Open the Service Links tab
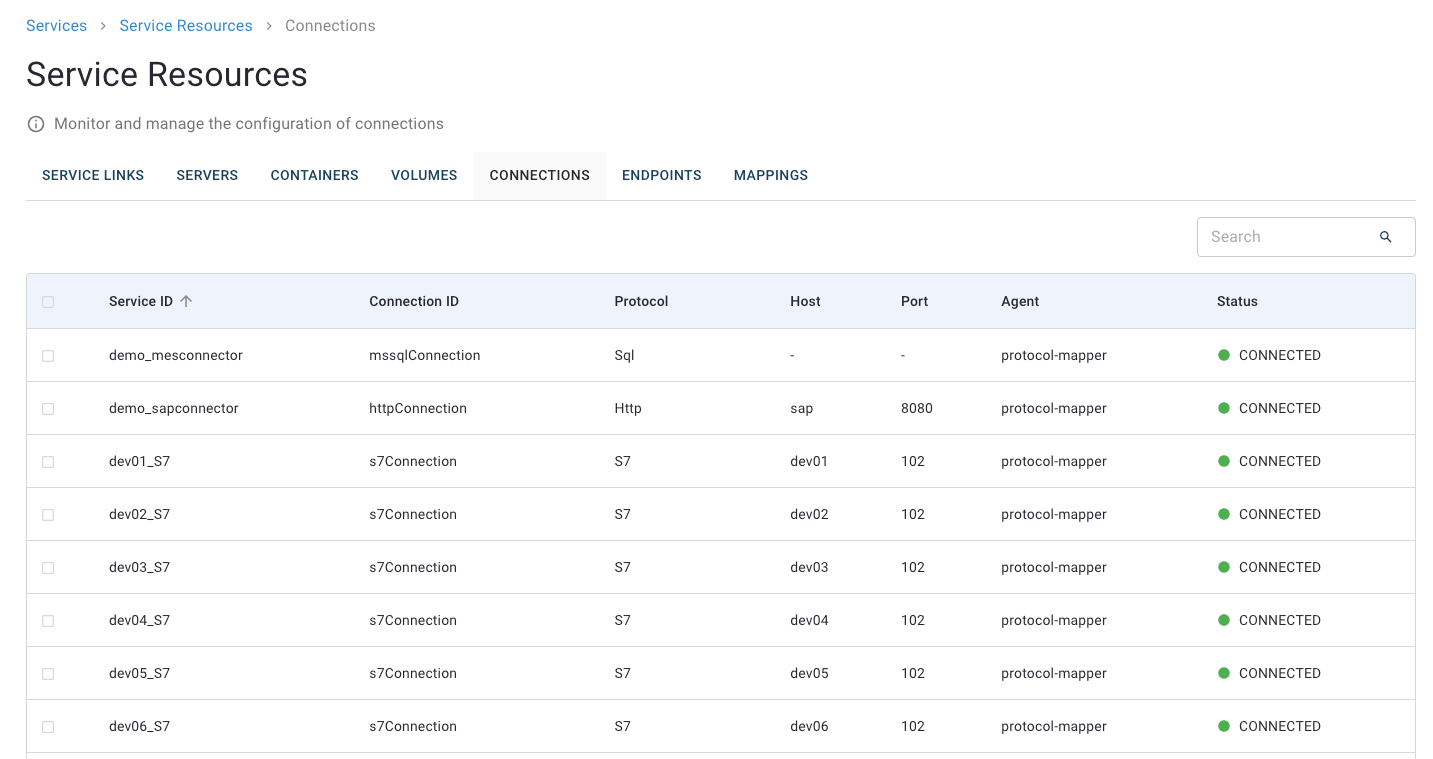The width and height of the screenshot is (1433, 759). tap(93, 175)
